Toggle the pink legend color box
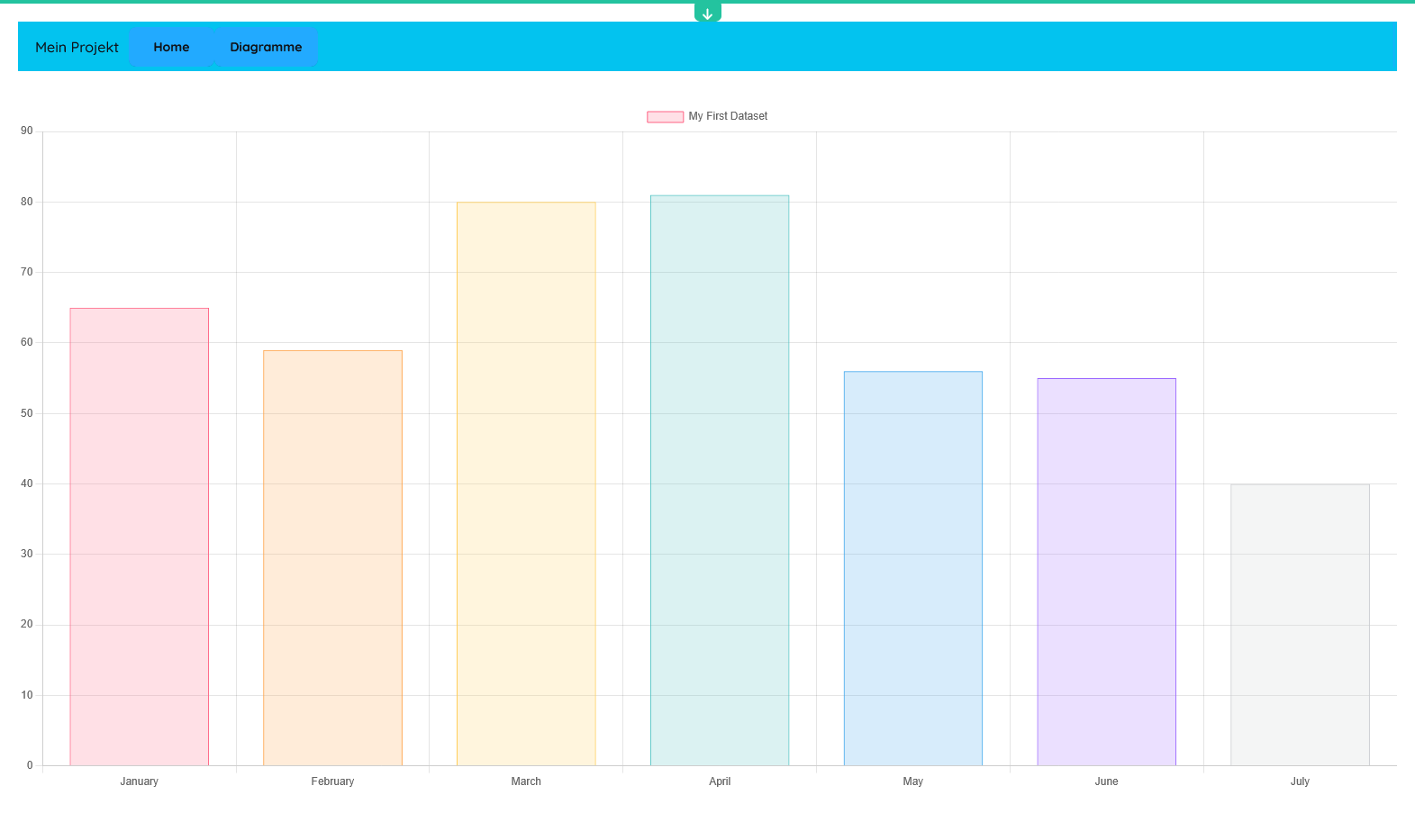 pos(665,117)
